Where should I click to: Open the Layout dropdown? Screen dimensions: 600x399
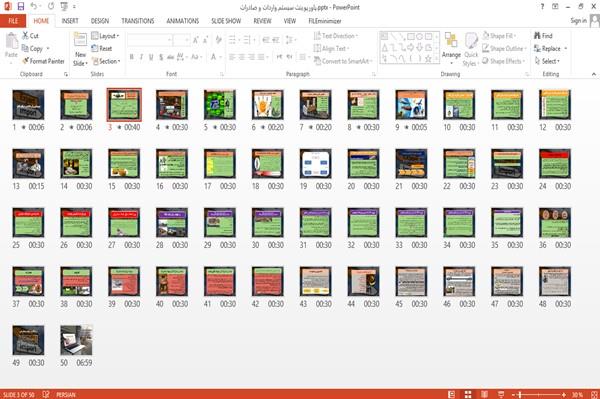pos(105,36)
